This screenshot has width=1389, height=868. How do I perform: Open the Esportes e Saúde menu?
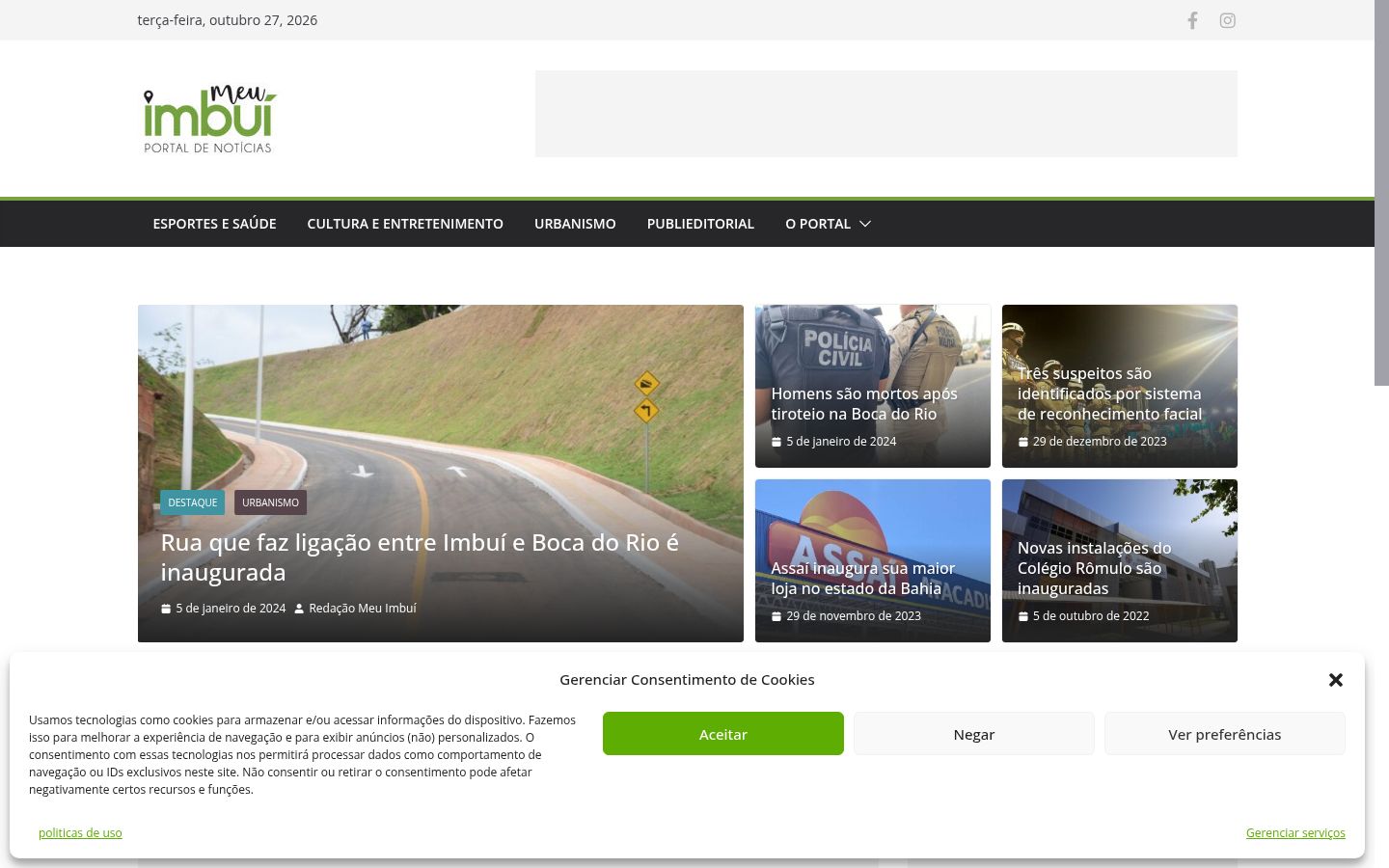click(214, 224)
